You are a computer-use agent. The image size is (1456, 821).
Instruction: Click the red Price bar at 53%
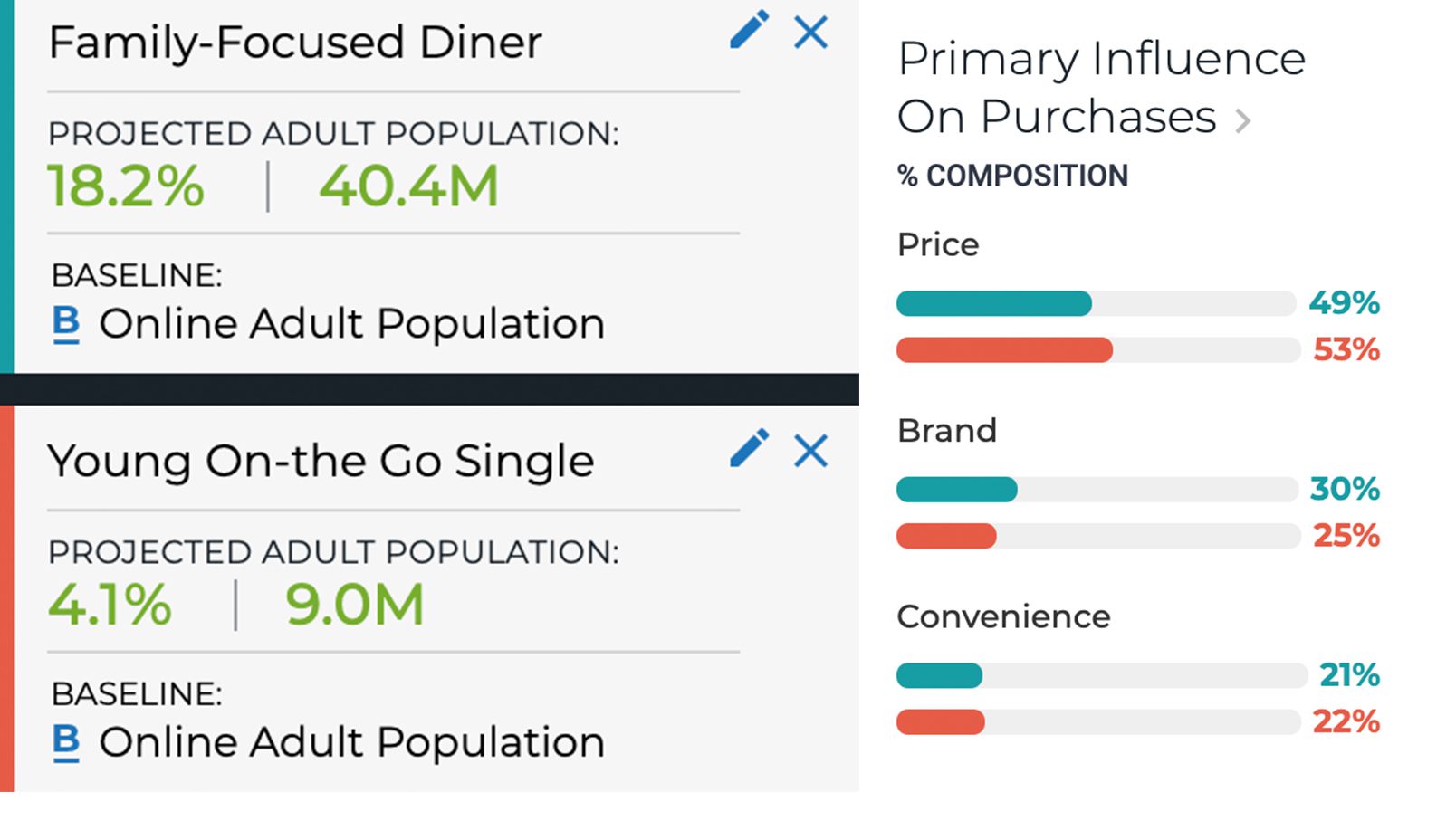point(1004,350)
